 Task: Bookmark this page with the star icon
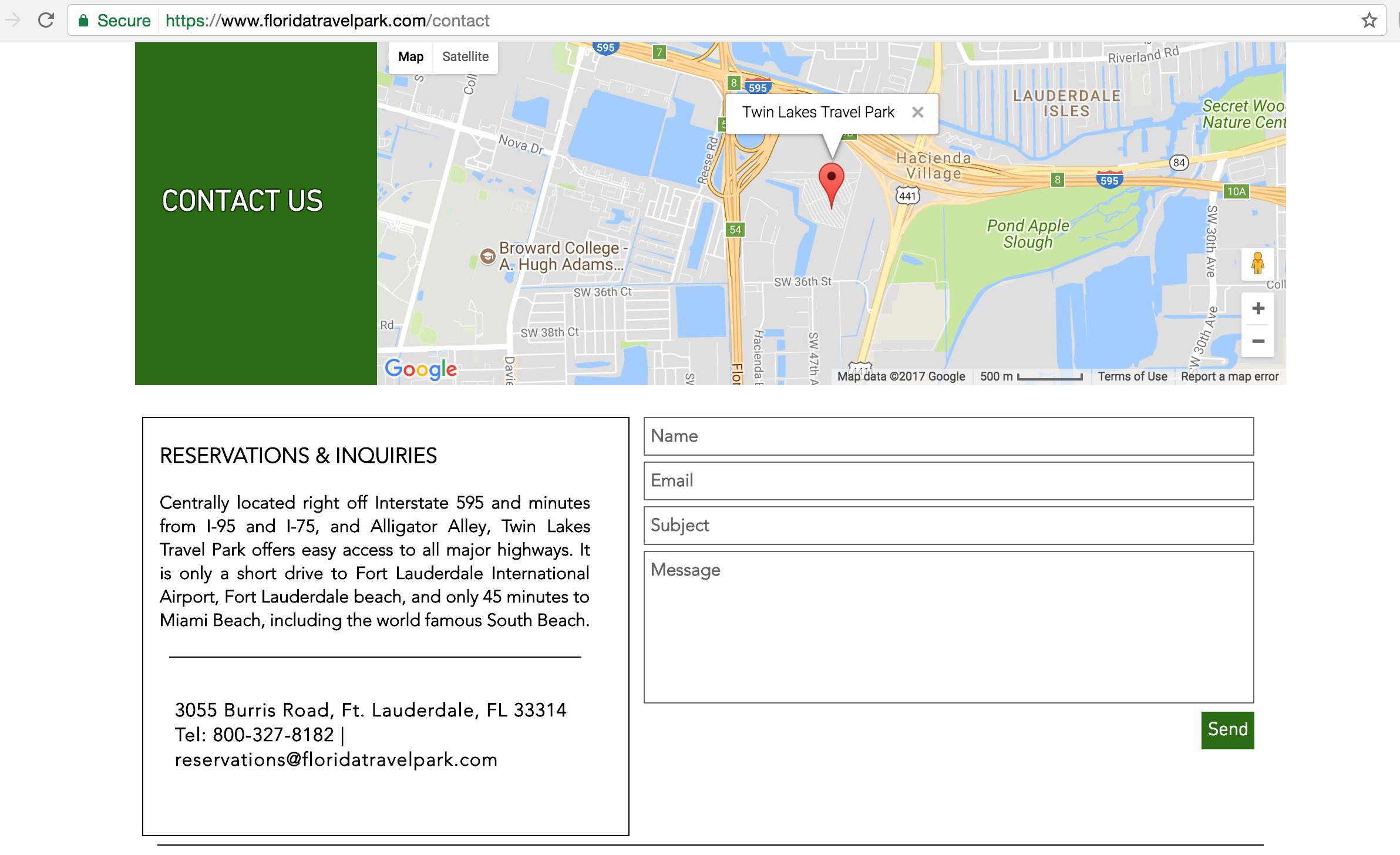click(x=1369, y=21)
